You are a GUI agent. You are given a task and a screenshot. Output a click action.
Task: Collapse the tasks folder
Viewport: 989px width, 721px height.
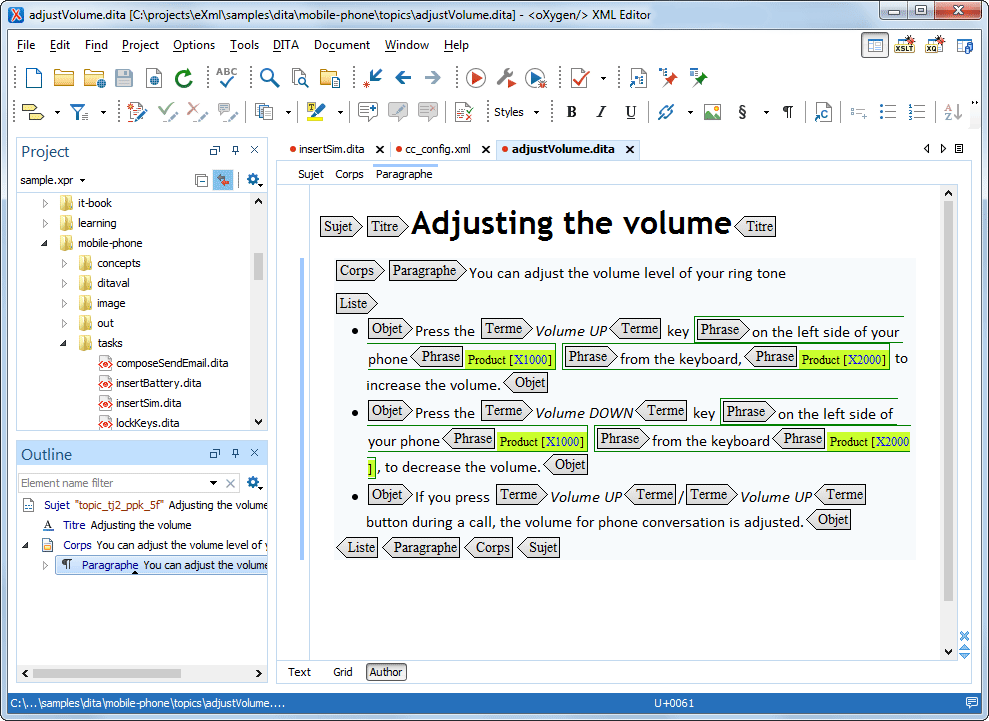pyautogui.click(x=64, y=343)
